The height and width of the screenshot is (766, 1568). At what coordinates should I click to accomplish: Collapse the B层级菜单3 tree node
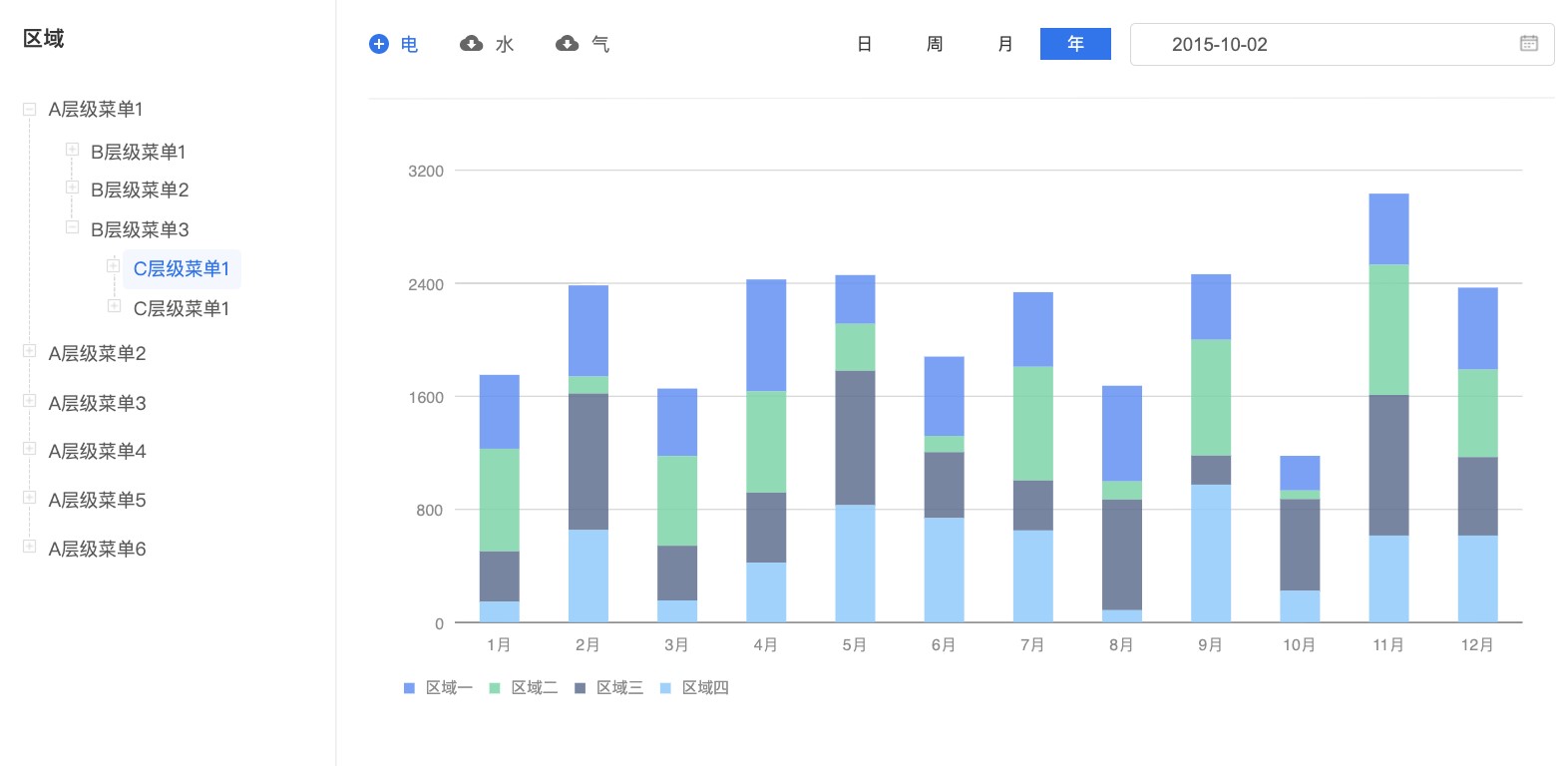tap(72, 227)
